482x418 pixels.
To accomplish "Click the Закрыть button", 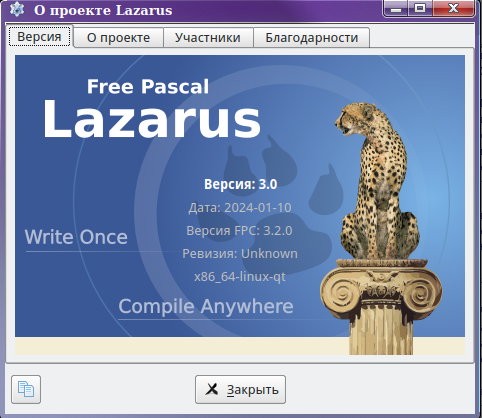I will pyautogui.click(x=240, y=389).
